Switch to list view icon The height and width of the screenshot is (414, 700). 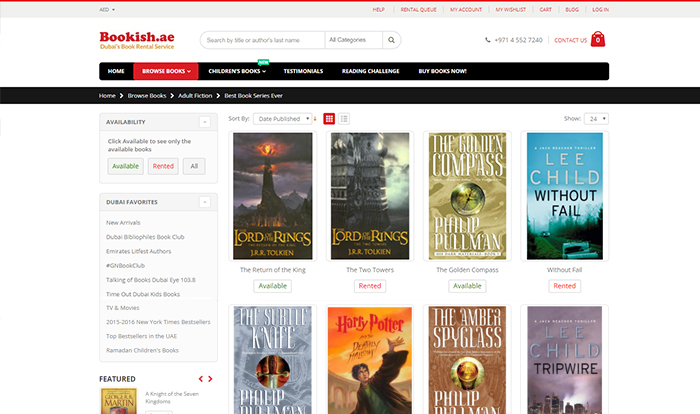point(344,119)
